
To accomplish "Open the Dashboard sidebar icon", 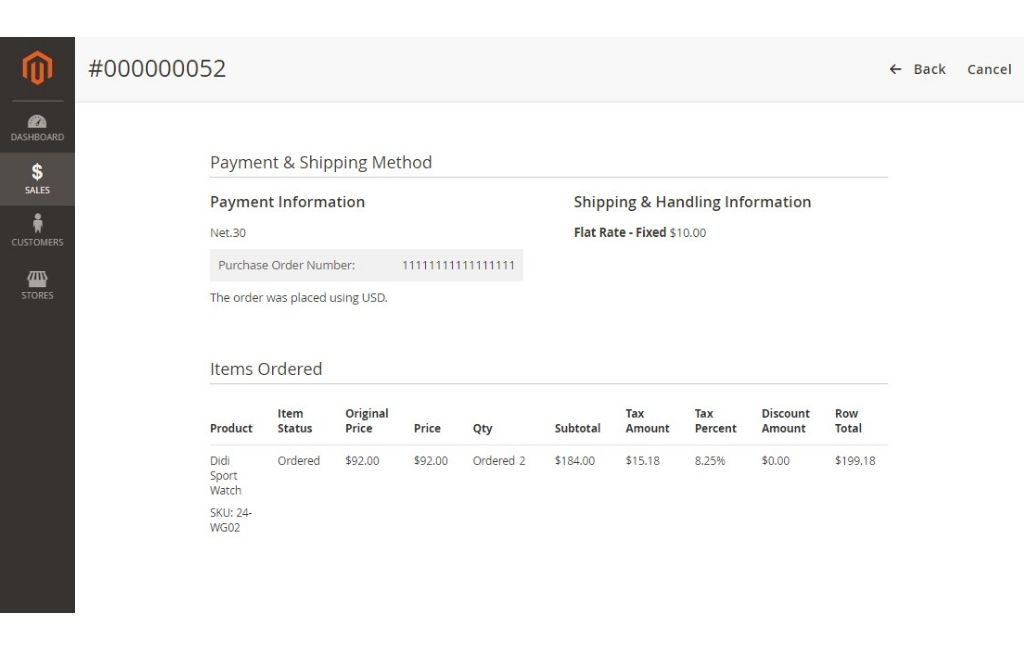I will click(x=37, y=128).
